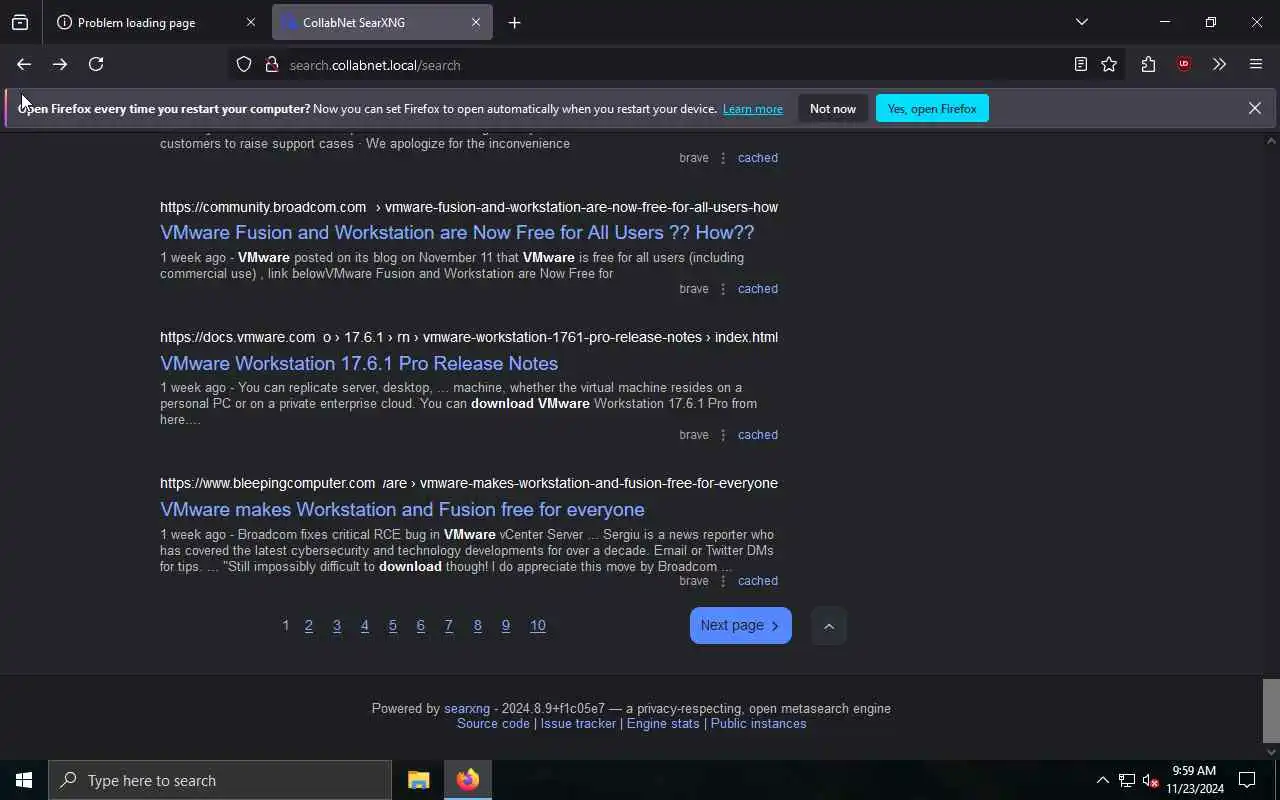Open Engine stats footer link

coord(663,724)
